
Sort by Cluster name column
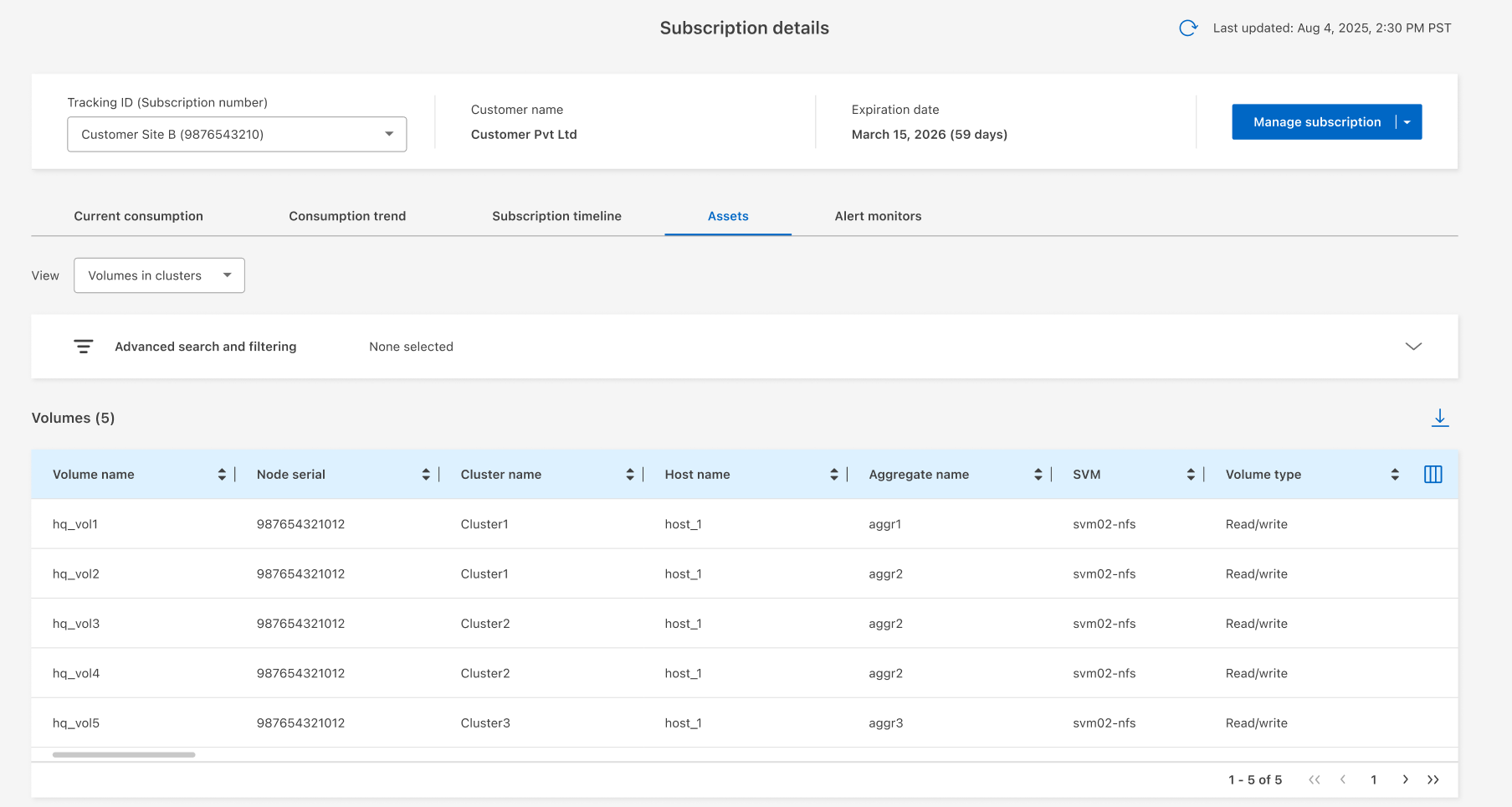(x=630, y=475)
